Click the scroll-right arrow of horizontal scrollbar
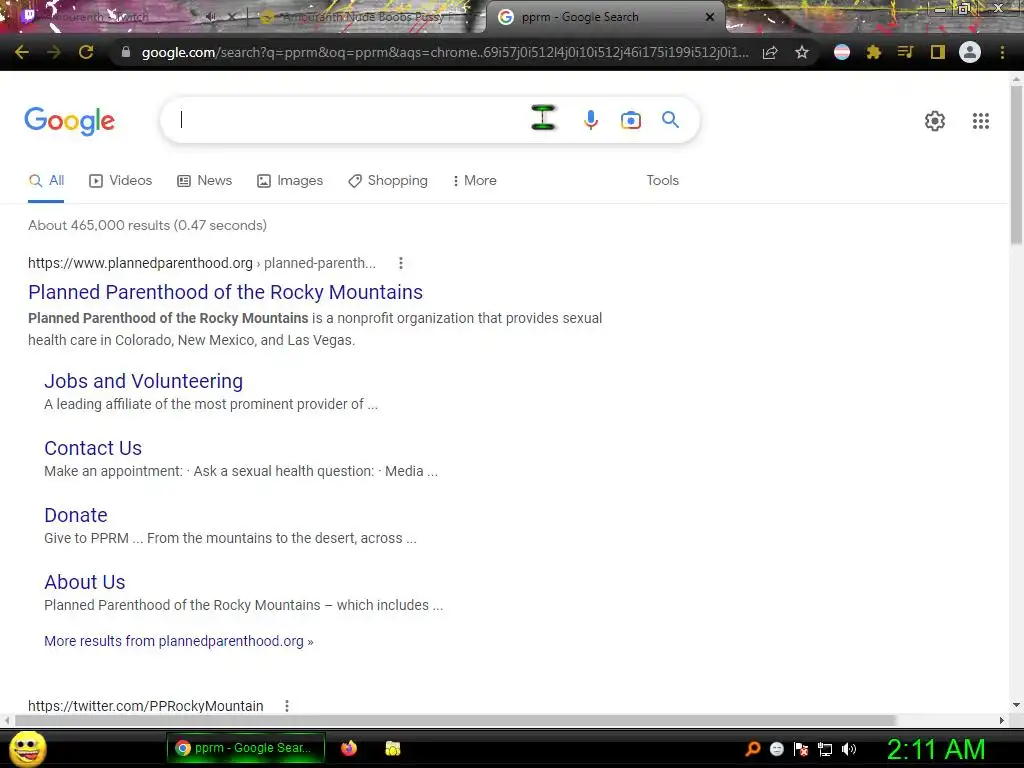This screenshot has height=768, width=1024. point(1002,720)
